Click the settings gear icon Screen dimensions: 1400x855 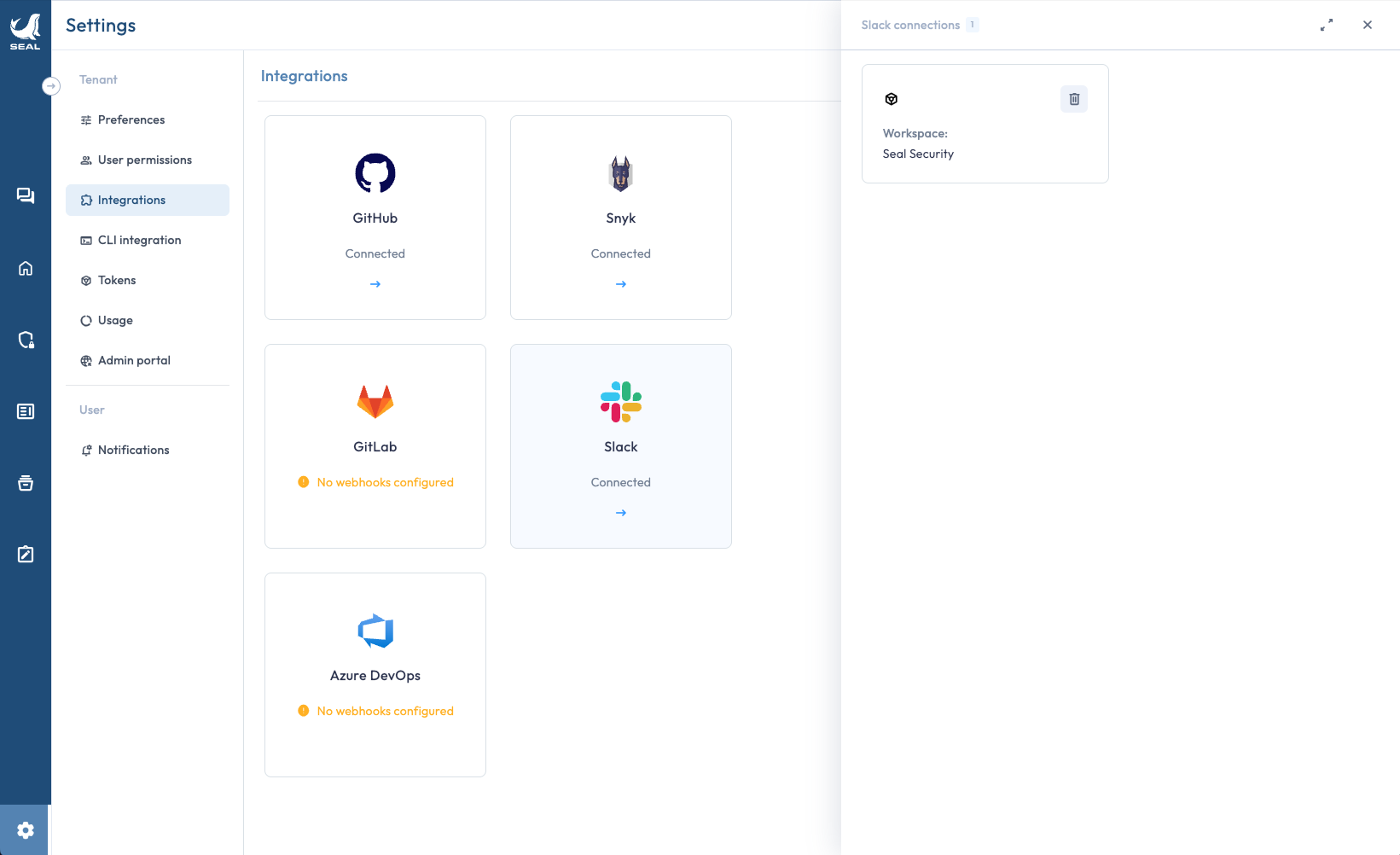[x=25, y=830]
